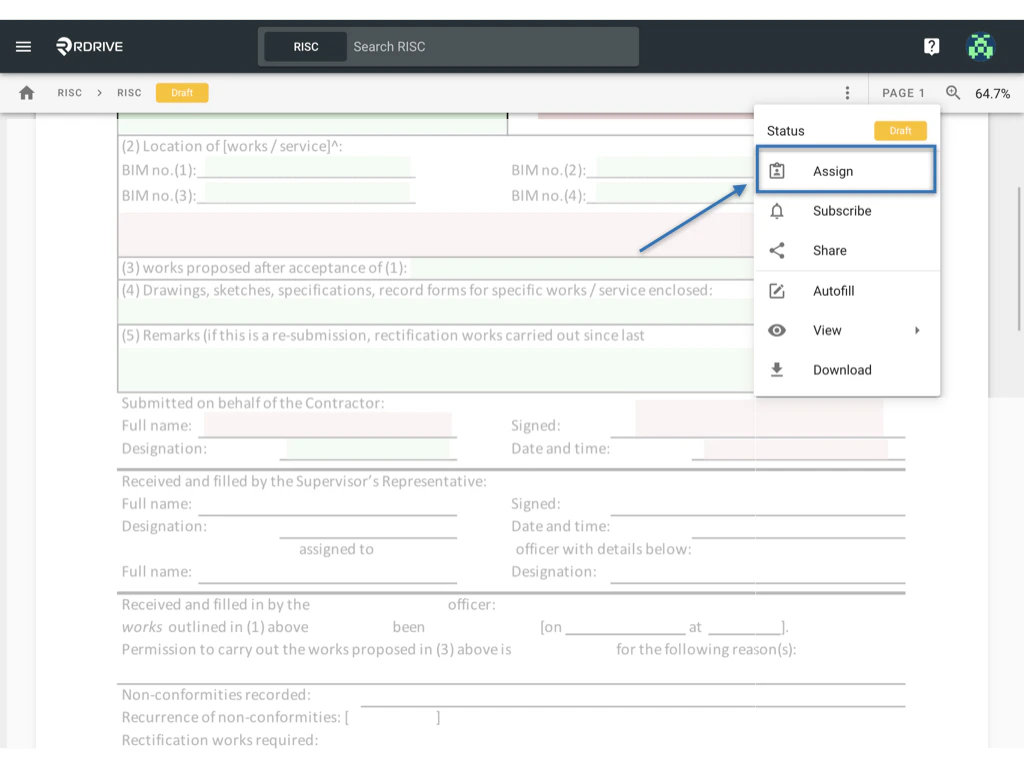Click the help question mark icon

click(931, 46)
